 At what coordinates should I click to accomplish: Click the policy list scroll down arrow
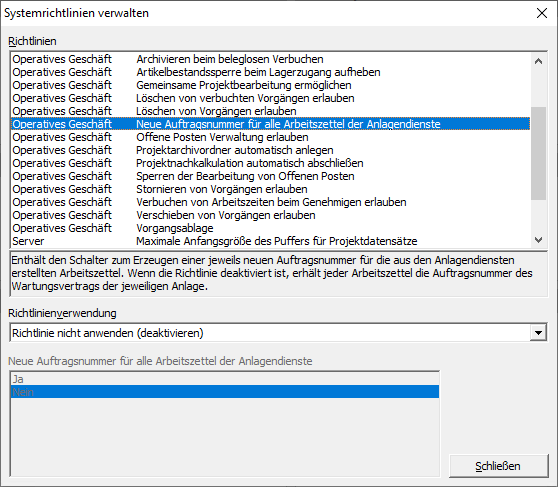[538, 240]
